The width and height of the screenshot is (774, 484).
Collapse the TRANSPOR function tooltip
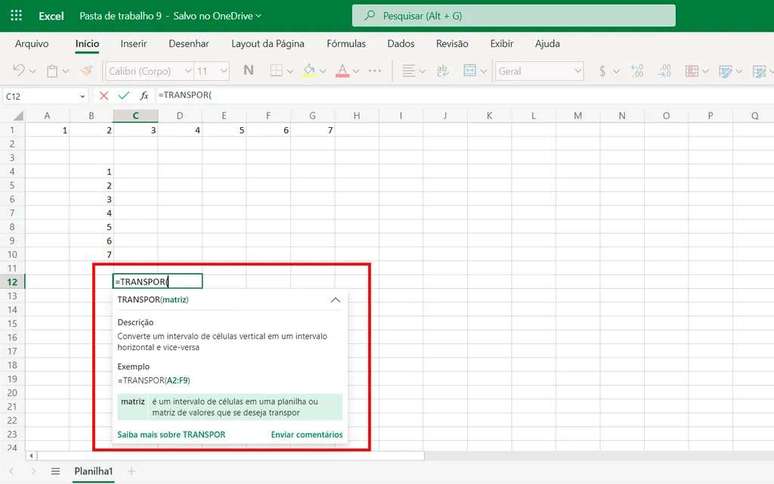pos(335,300)
